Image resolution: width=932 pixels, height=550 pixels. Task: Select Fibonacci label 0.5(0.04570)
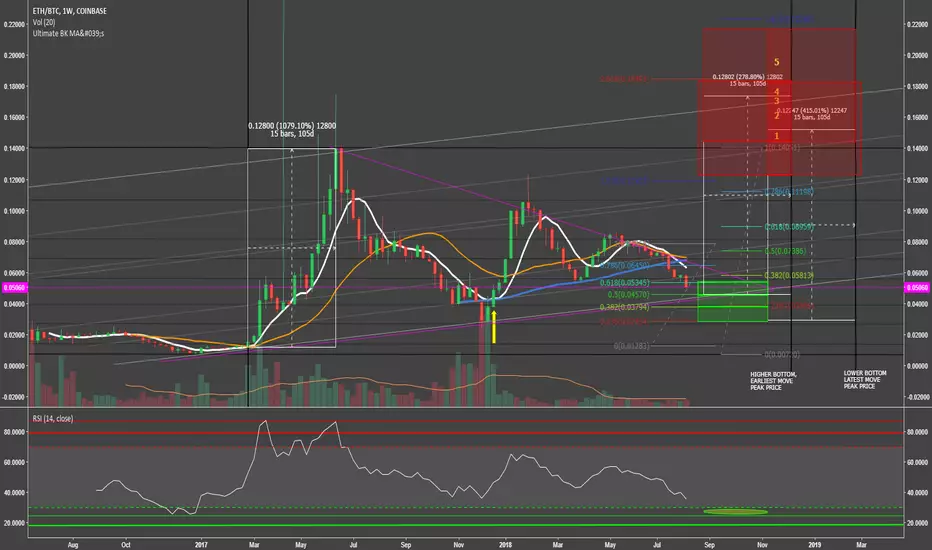point(628,295)
